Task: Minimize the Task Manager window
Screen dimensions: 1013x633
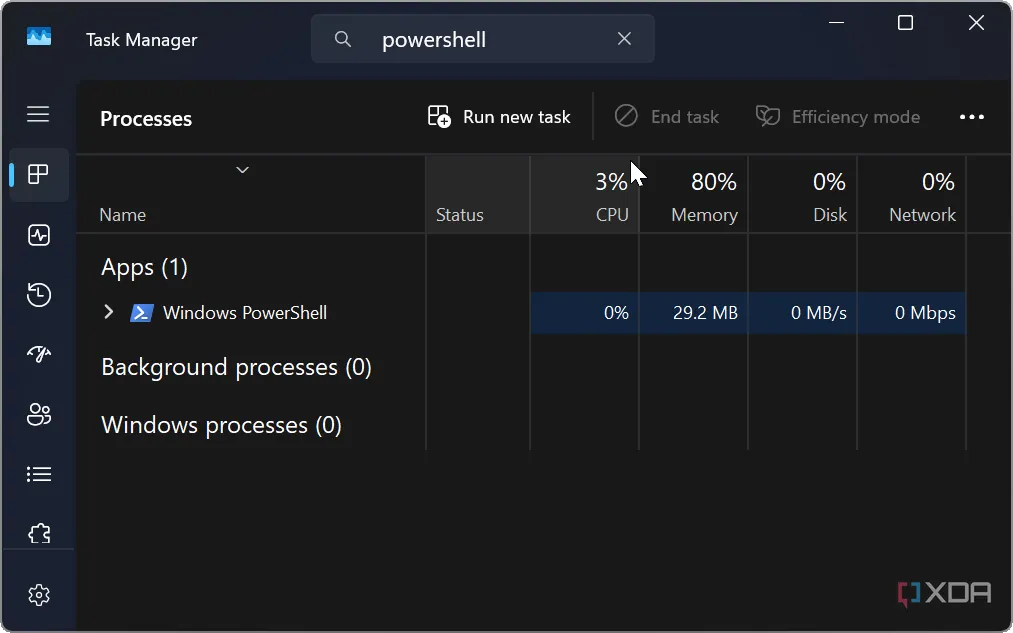Action: [837, 23]
